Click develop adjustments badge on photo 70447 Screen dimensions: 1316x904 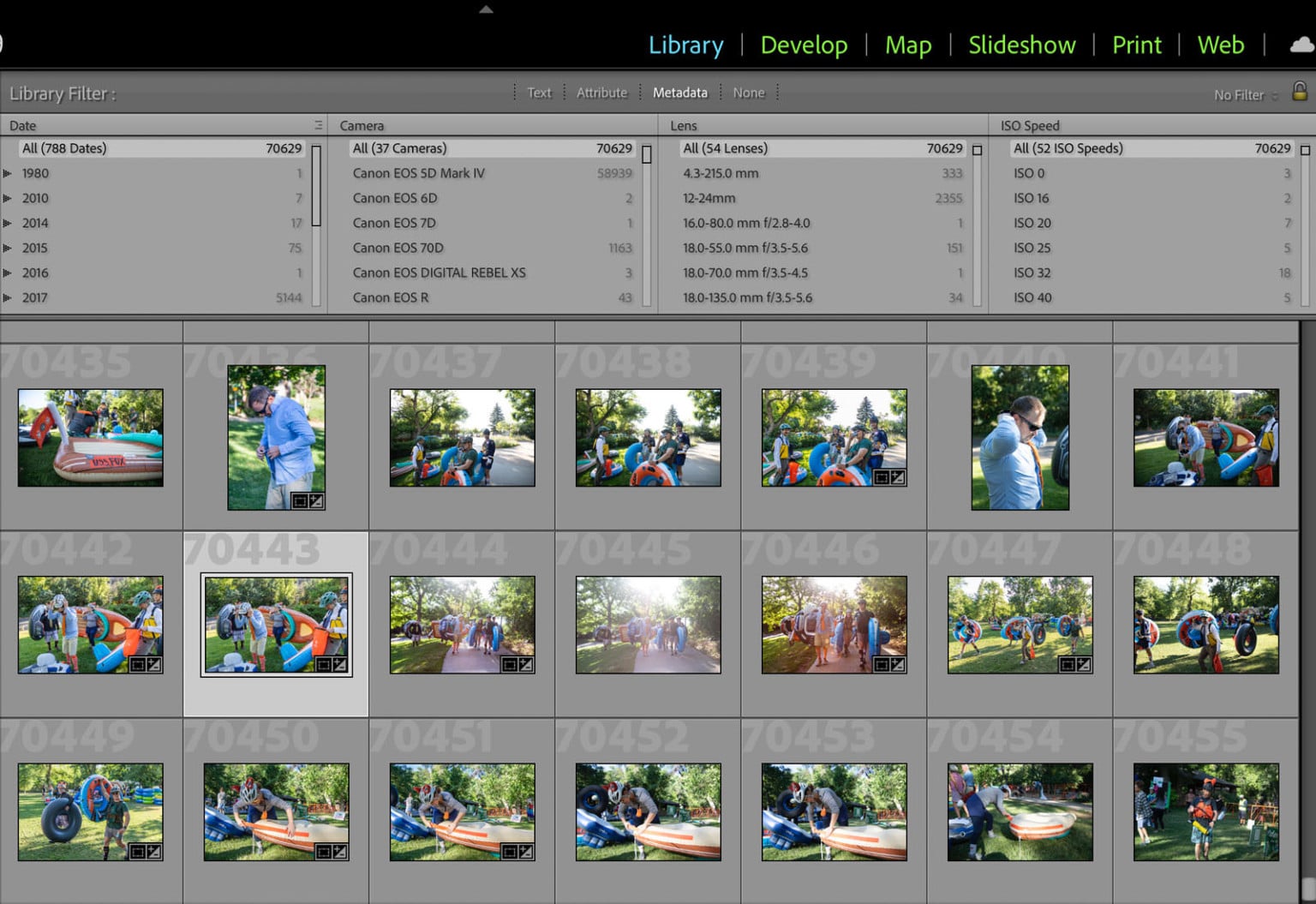(1083, 664)
